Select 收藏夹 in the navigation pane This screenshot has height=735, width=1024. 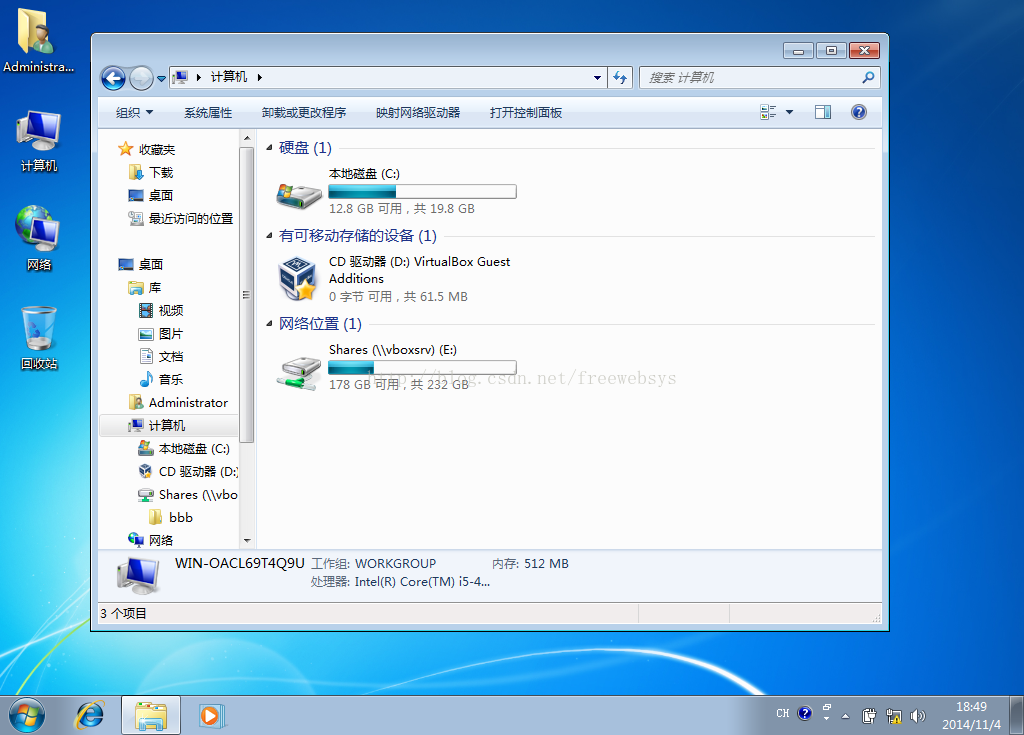pos(157,150)
